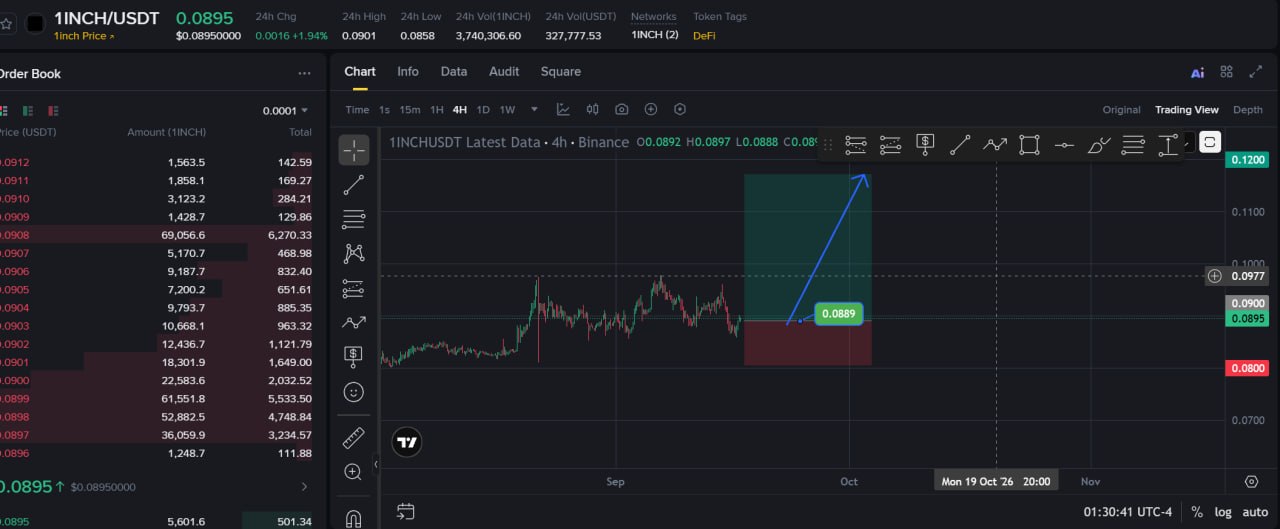1280x529 pixels.
Task: Click the TradingView logo badge on chart
Action: tap(407, 442)
